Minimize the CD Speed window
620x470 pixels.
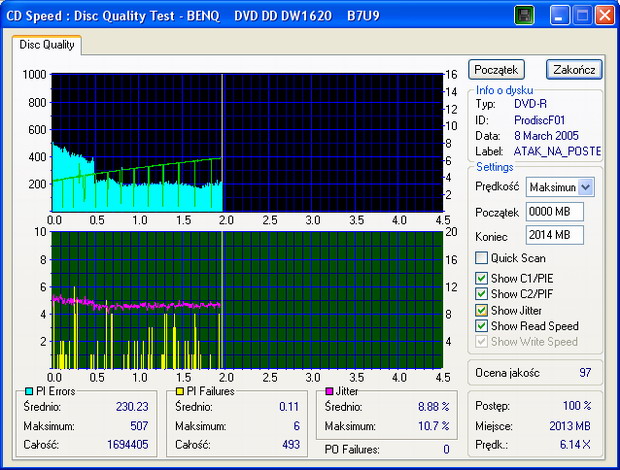pyautogui.click(x=559, y=15)
